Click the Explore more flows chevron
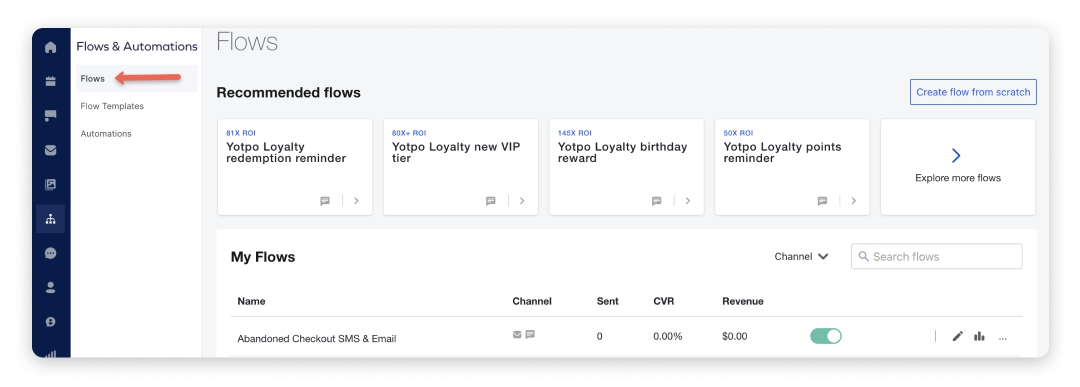The height and width of the screenshot is (387, 1080). pyautogui.click(x=956, y=155)
